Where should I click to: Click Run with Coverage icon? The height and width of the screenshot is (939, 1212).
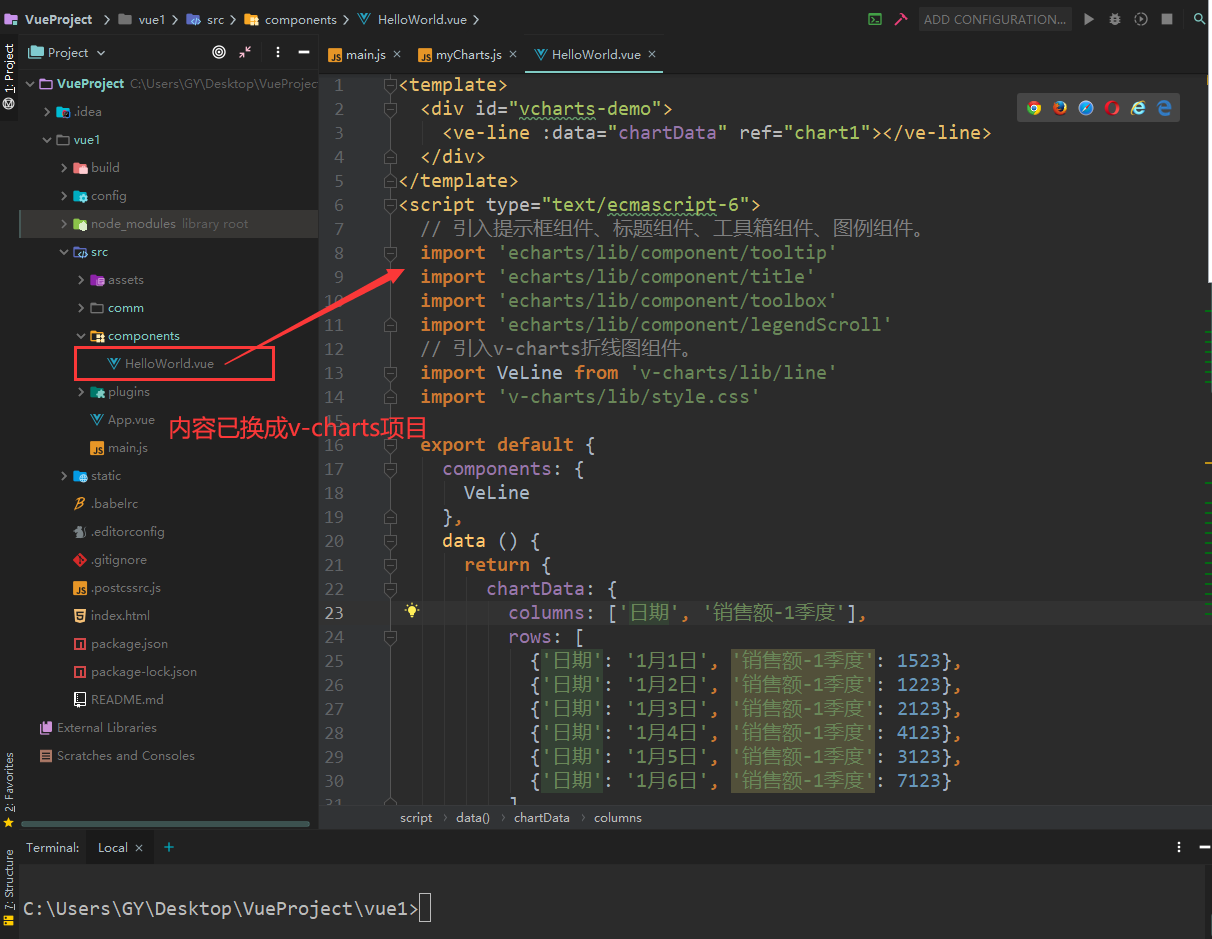1141,19
